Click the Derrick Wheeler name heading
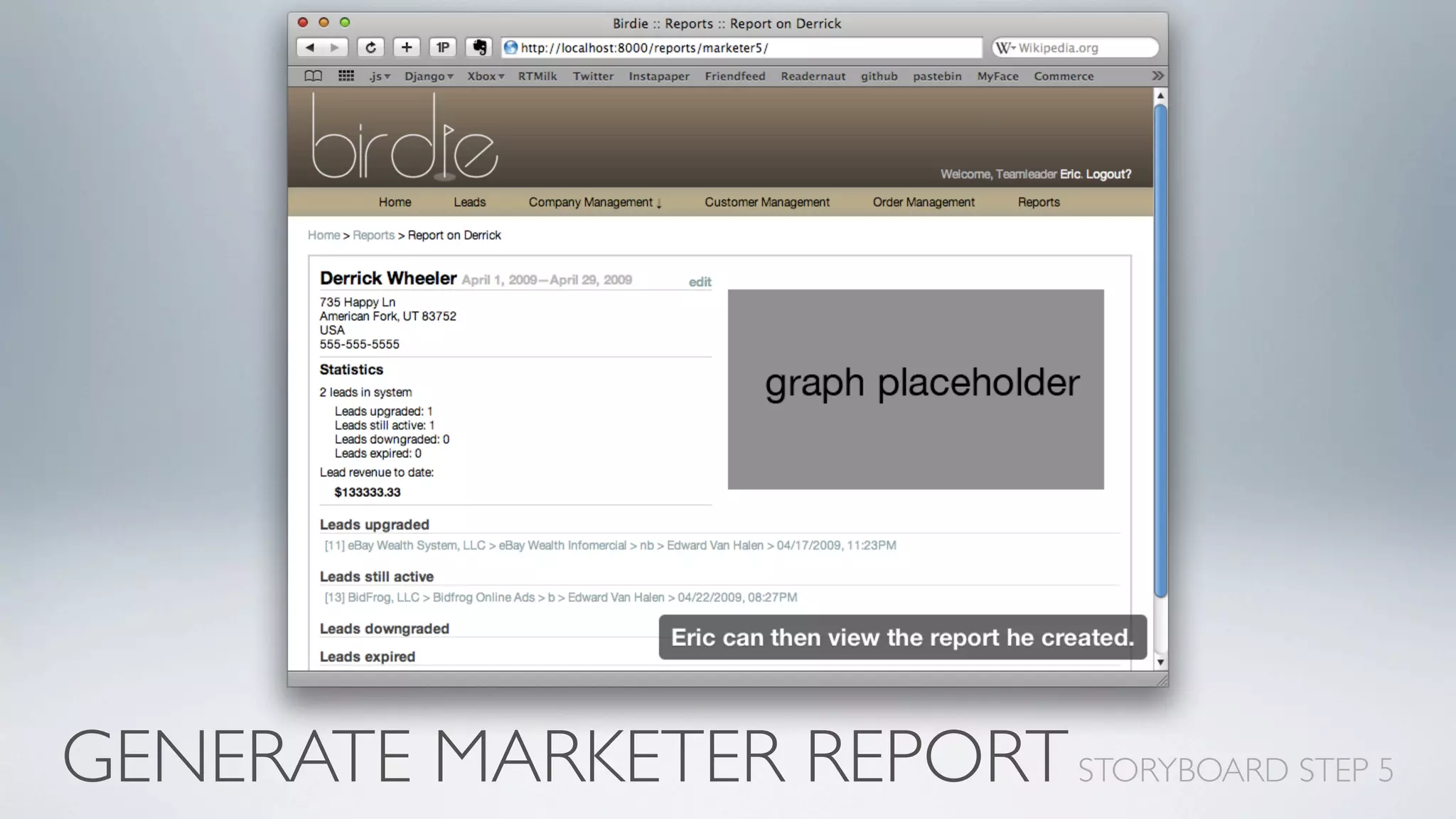 pyautogui.click(x=387, y=278)
